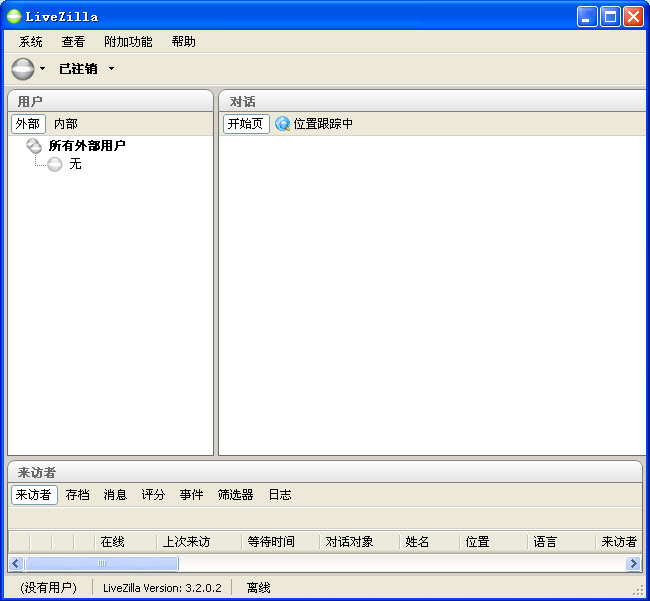This screenshot has height=601, width=650.
Task: Click the 来访者 column header at right
Action: click(618, 541)
